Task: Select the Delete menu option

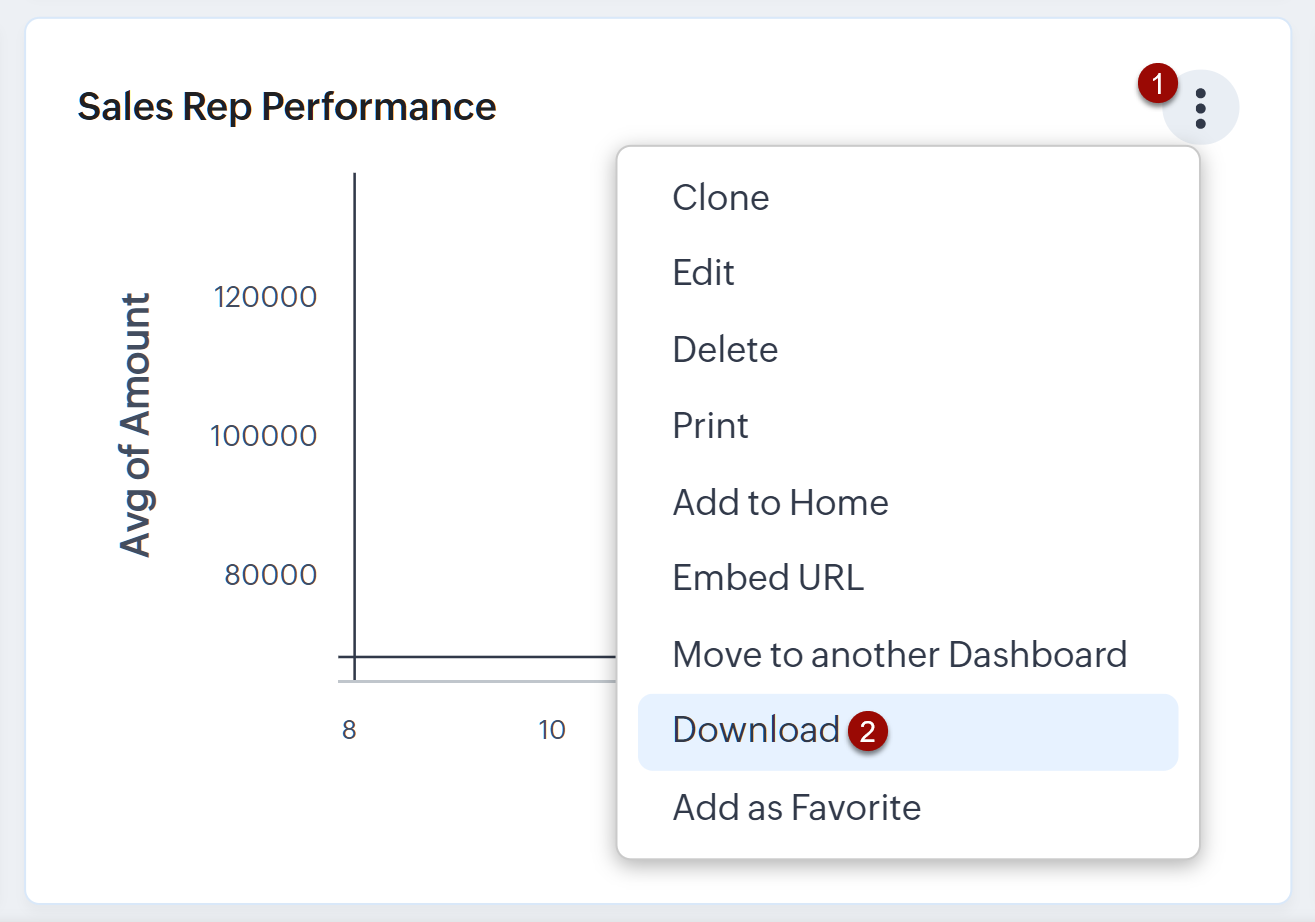Action: click(x=725, y=350)
